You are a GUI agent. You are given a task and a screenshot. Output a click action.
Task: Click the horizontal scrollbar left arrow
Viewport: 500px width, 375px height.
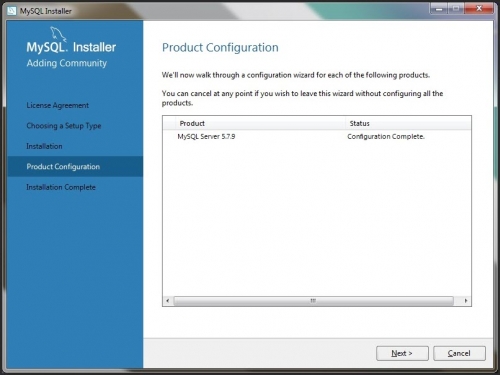tap(168, 301)
